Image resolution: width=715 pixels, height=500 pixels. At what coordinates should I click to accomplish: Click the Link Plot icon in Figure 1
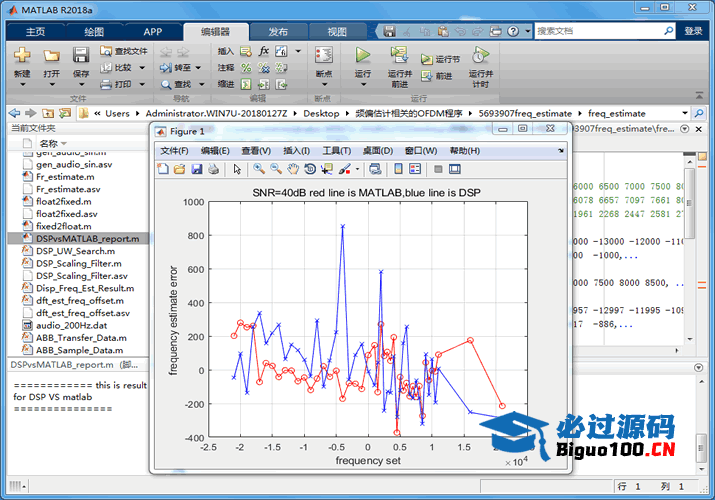pos(375,169)
